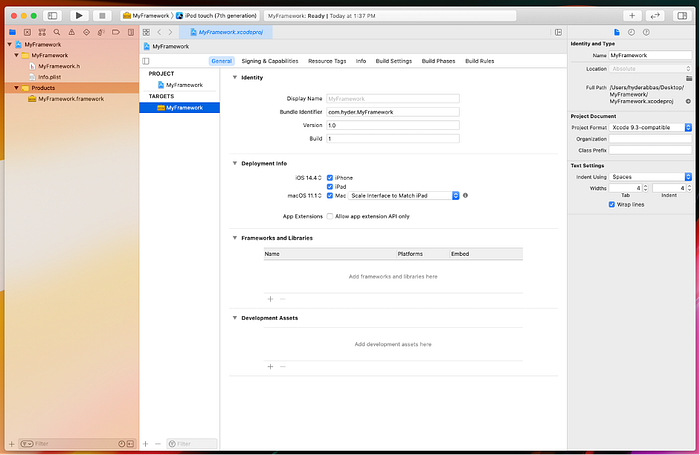
Task: Click the Version field
Action: point(393,125)
